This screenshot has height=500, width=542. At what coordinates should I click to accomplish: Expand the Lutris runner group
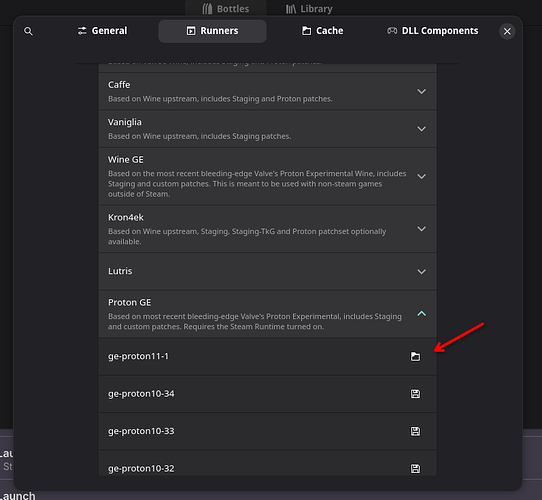click(x=268, y=271)
